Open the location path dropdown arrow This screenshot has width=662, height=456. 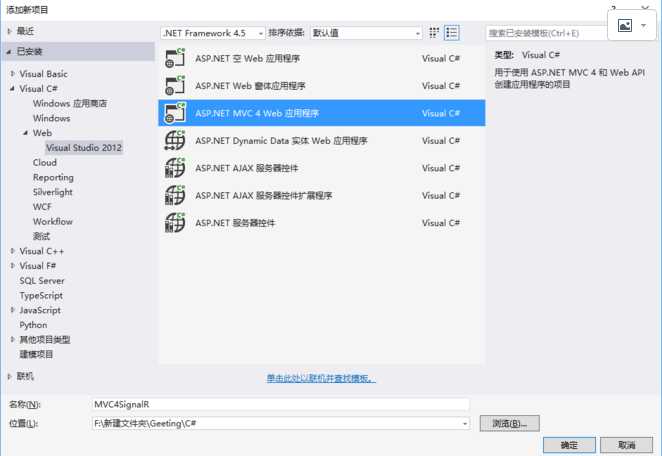[x=465, y=423]
